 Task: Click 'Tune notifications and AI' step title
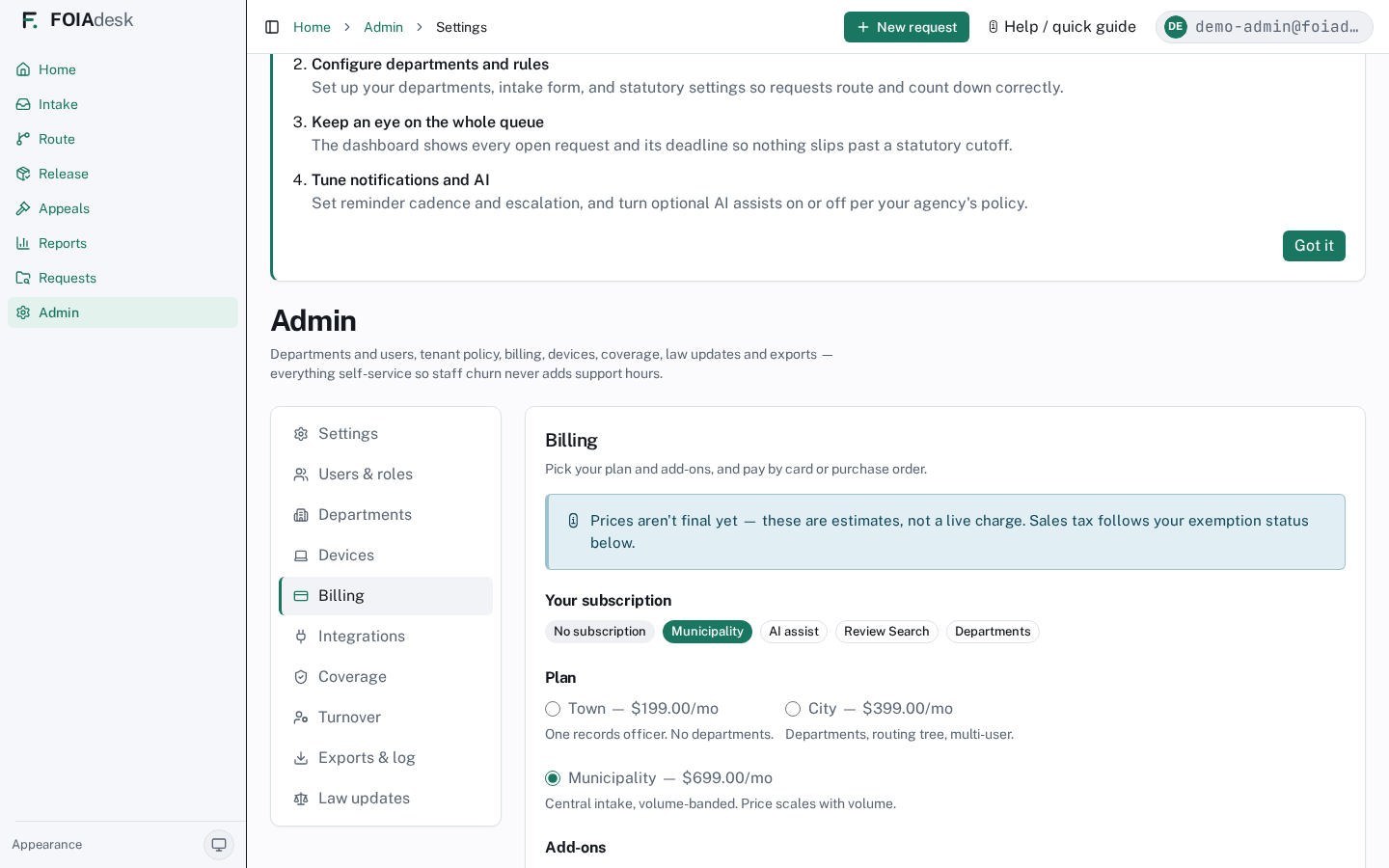400,180
